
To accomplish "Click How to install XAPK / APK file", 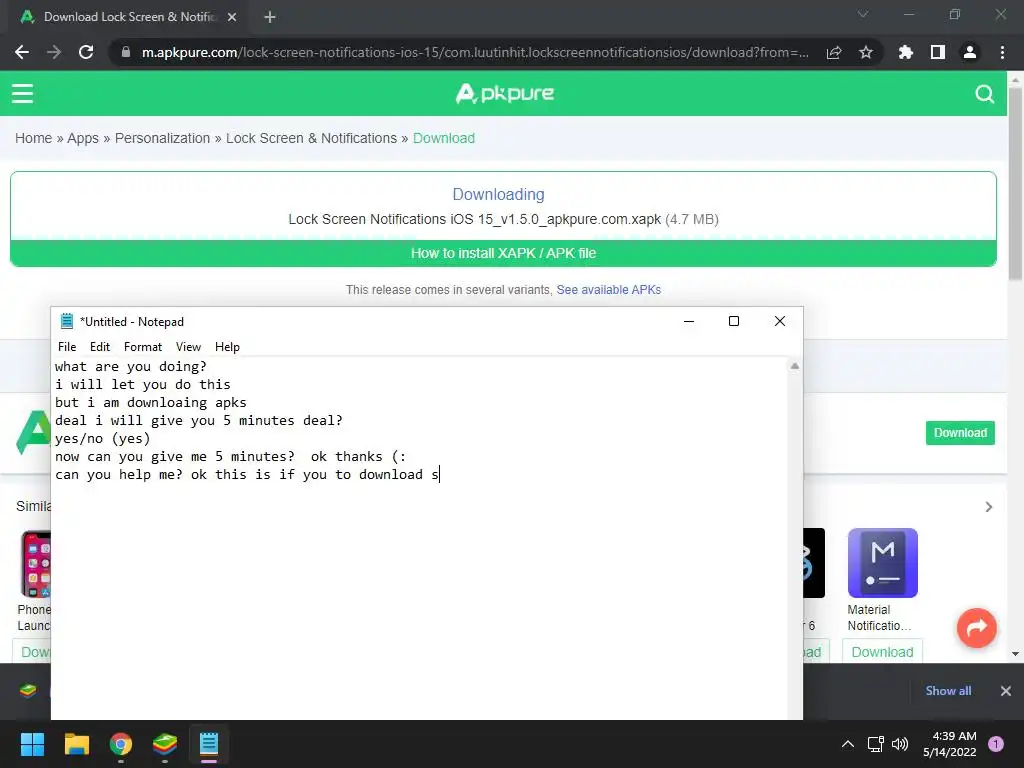I will coord(504,253).
